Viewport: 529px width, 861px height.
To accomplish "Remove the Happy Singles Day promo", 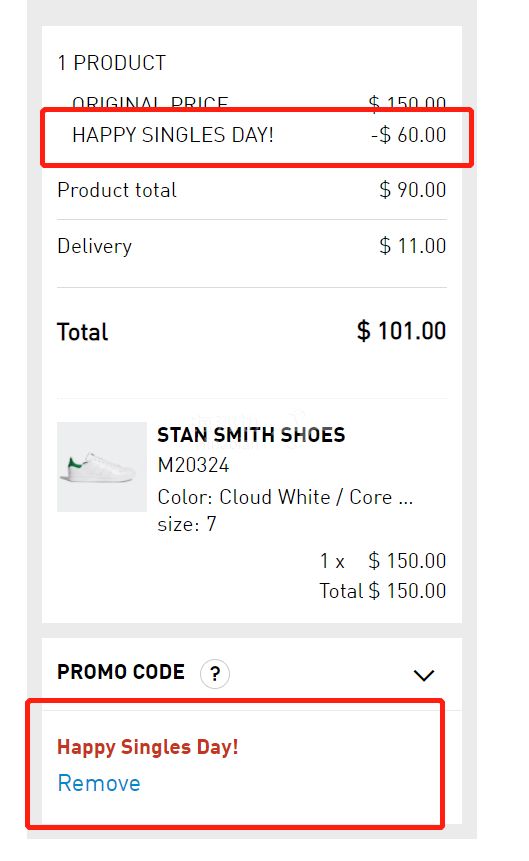I will click(x=99, y=783).
